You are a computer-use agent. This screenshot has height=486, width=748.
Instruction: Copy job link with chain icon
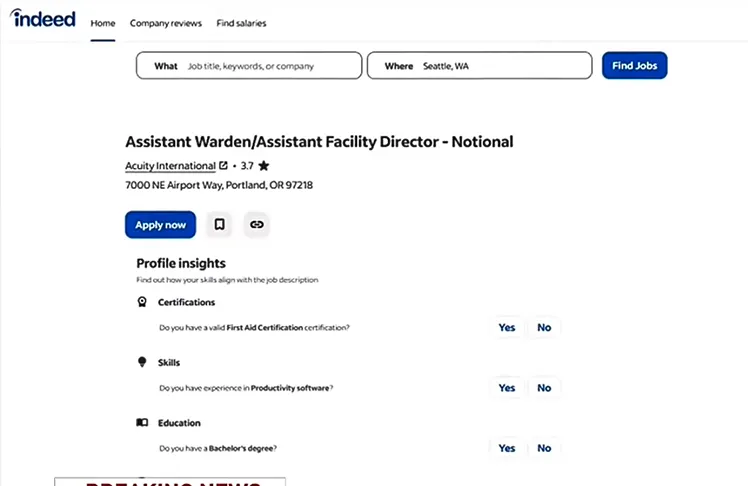coord(257,225)
